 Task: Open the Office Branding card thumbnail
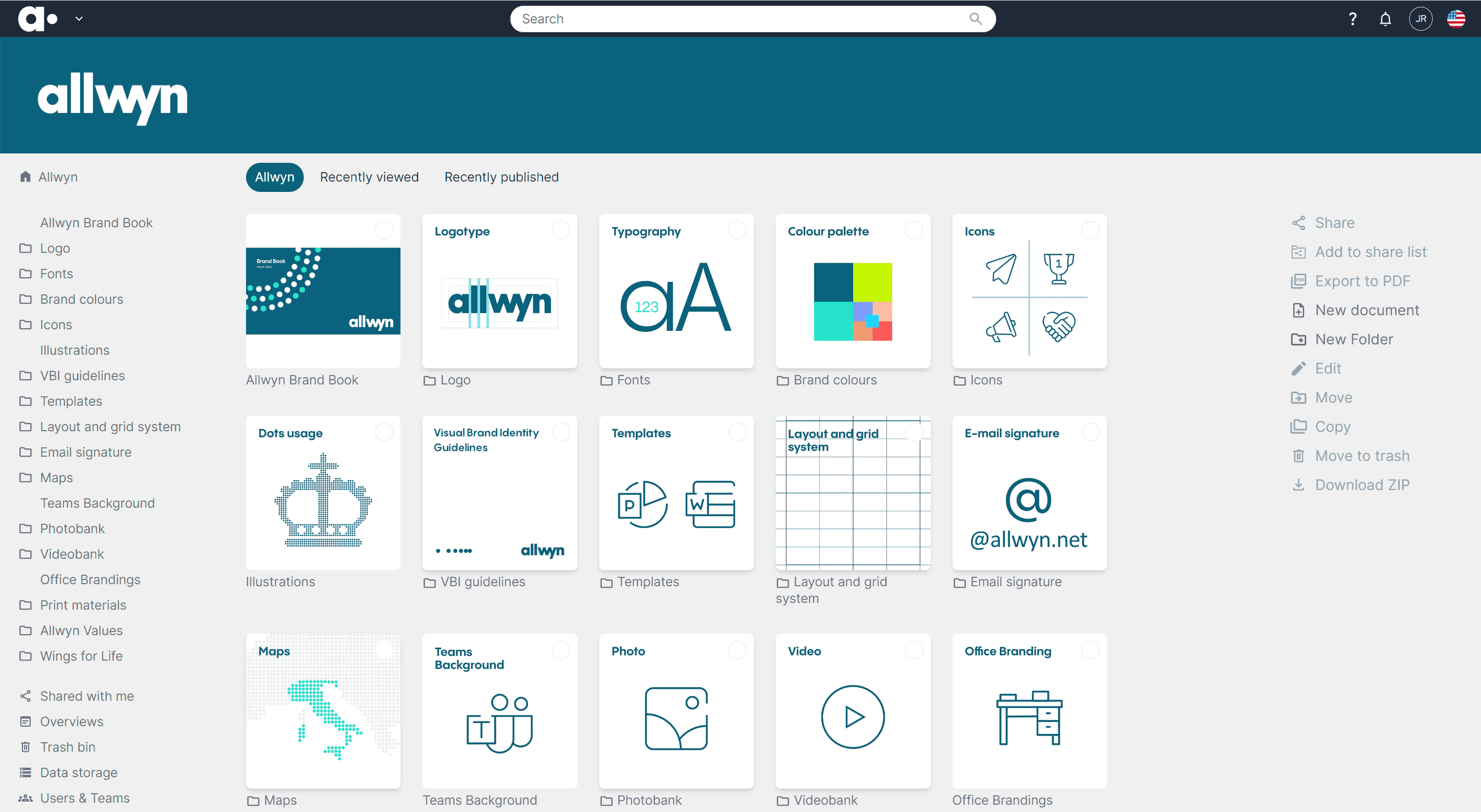1029,711
